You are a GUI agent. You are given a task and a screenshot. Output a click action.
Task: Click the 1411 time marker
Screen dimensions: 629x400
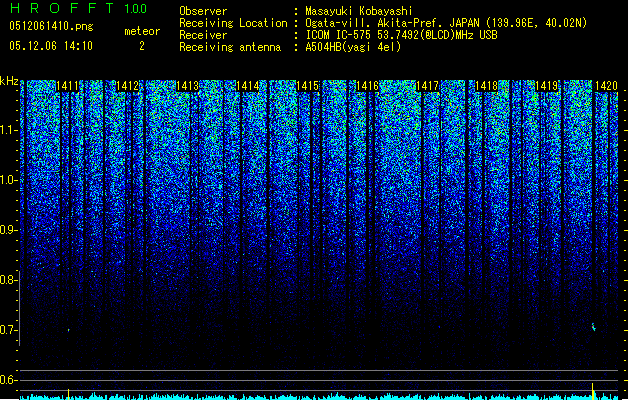click(67, 86)
